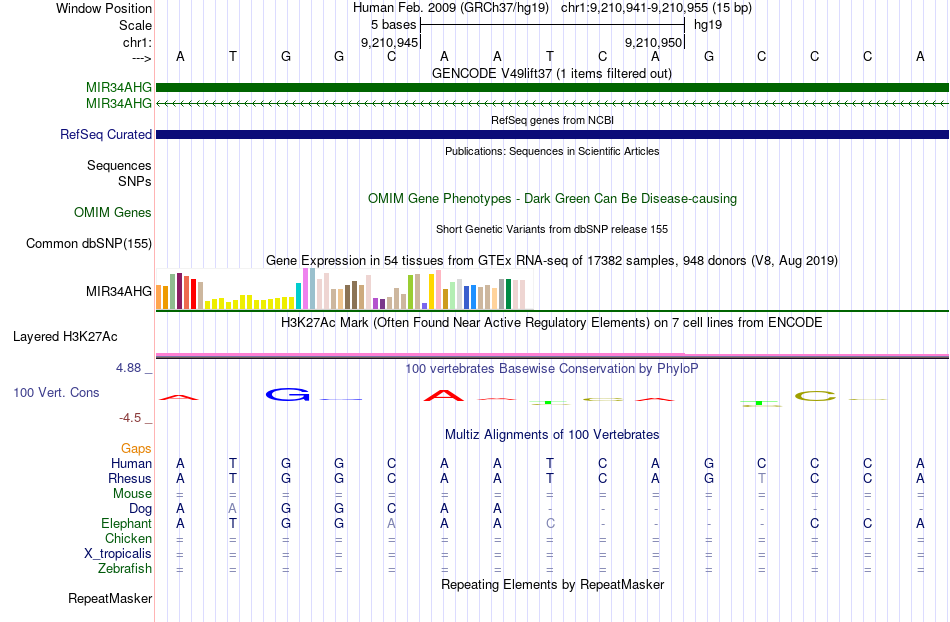Screen dimensions: 950x622
Task: Click the MIR34AHG label beside the solid green bar
Action: [x=119, y=87]
